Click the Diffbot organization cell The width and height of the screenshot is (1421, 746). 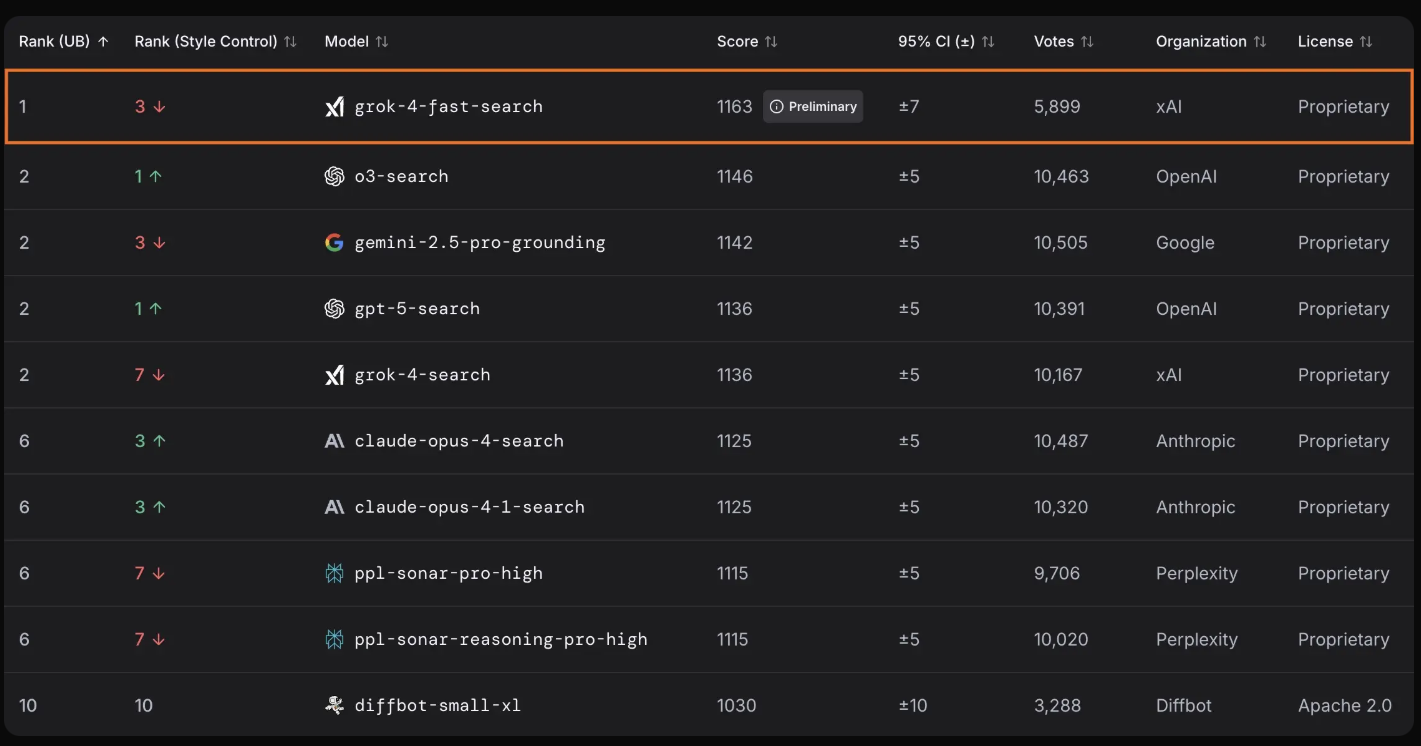[1184, 705]
